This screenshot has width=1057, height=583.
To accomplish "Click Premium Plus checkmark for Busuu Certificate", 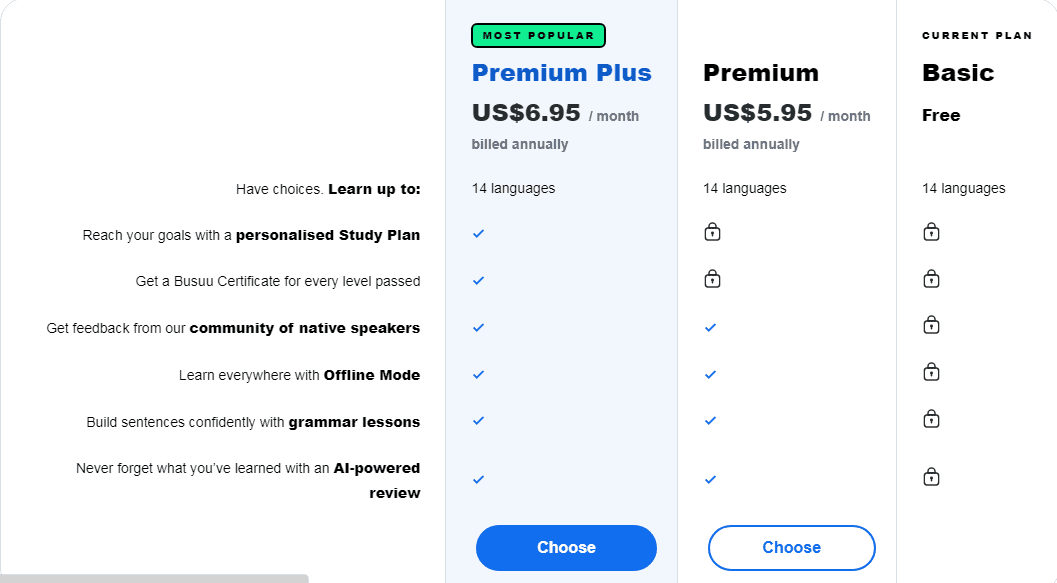I will (x=478, y=280).
